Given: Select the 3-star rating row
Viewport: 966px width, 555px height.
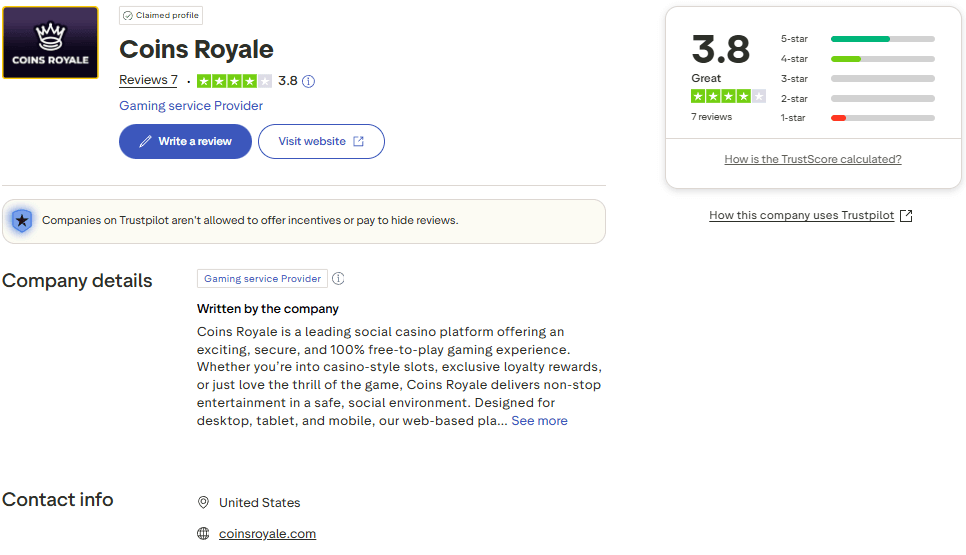Looking at the screenshot, I should pyautogui.click(x=858, y=79).
